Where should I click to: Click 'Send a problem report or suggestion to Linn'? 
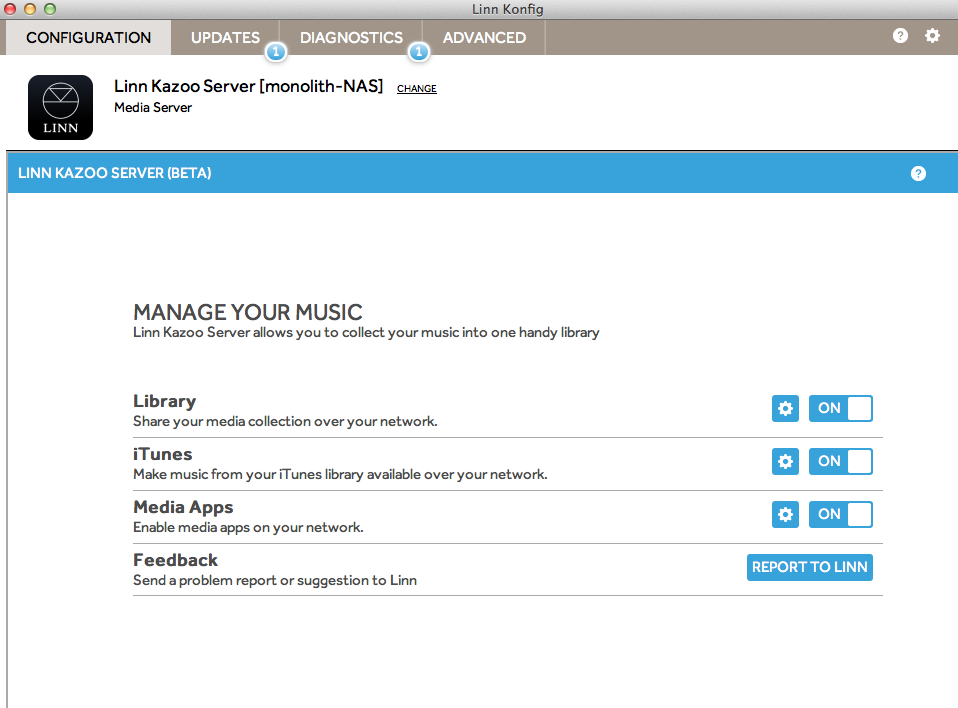point(275,580)
